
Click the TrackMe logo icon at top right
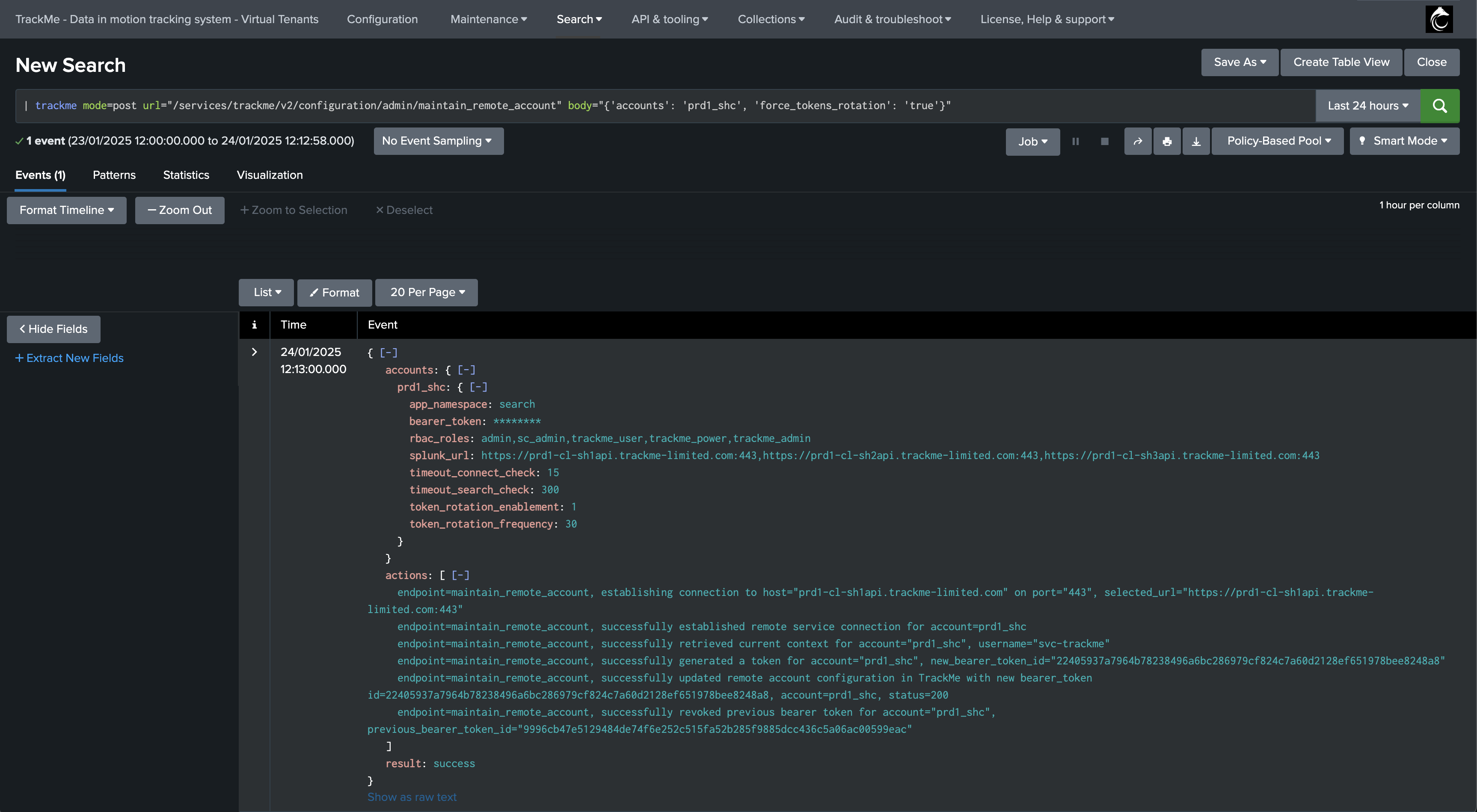1439,19
